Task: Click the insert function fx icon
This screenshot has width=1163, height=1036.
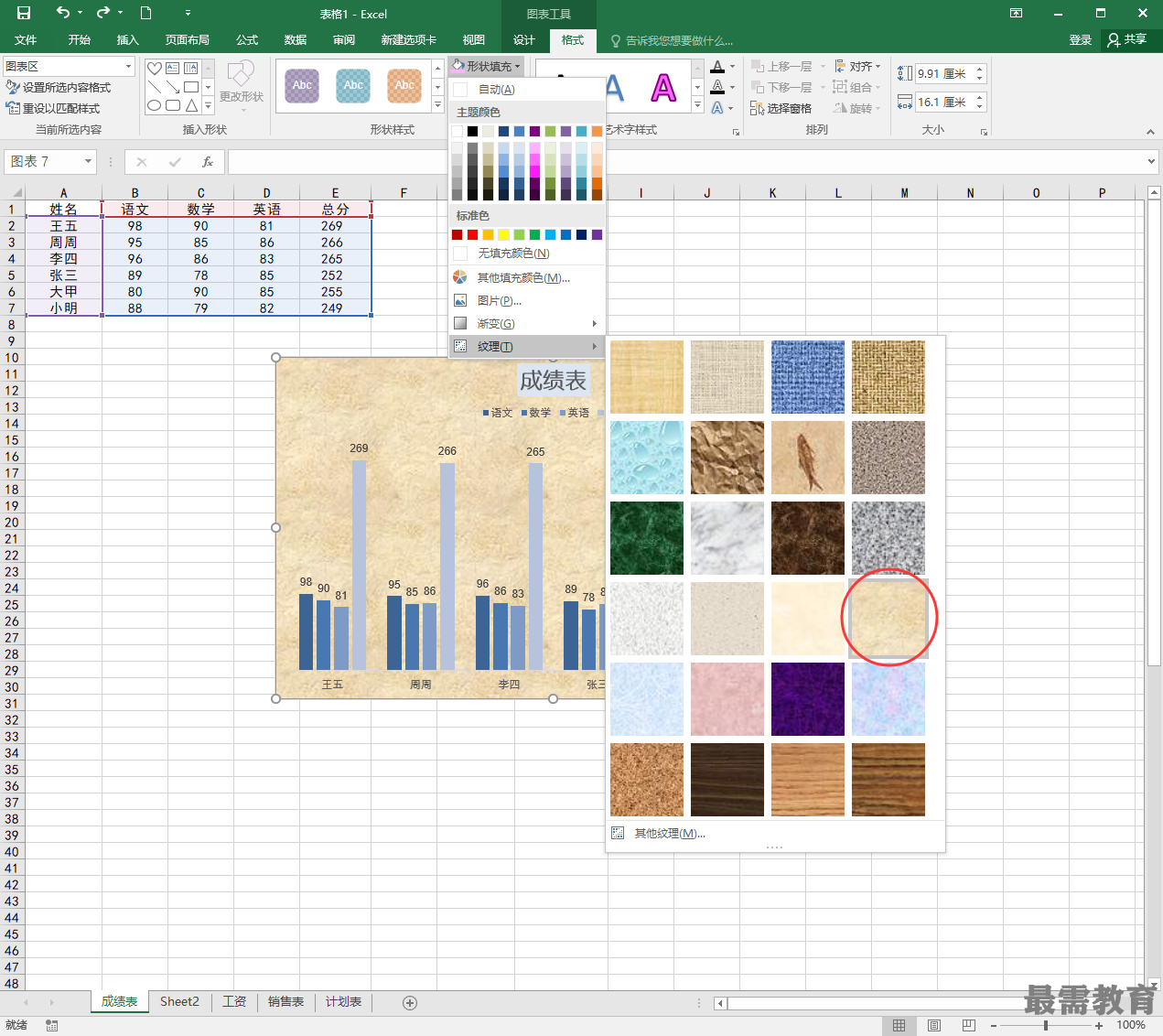Action: (x=208, y=161)
